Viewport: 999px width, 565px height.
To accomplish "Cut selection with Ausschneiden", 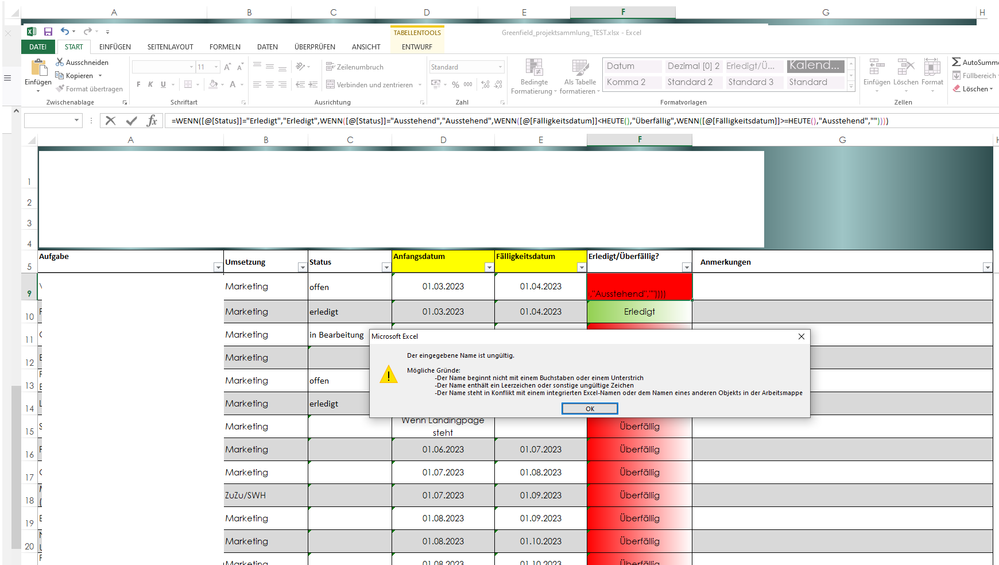I will [x=82, y=62].
